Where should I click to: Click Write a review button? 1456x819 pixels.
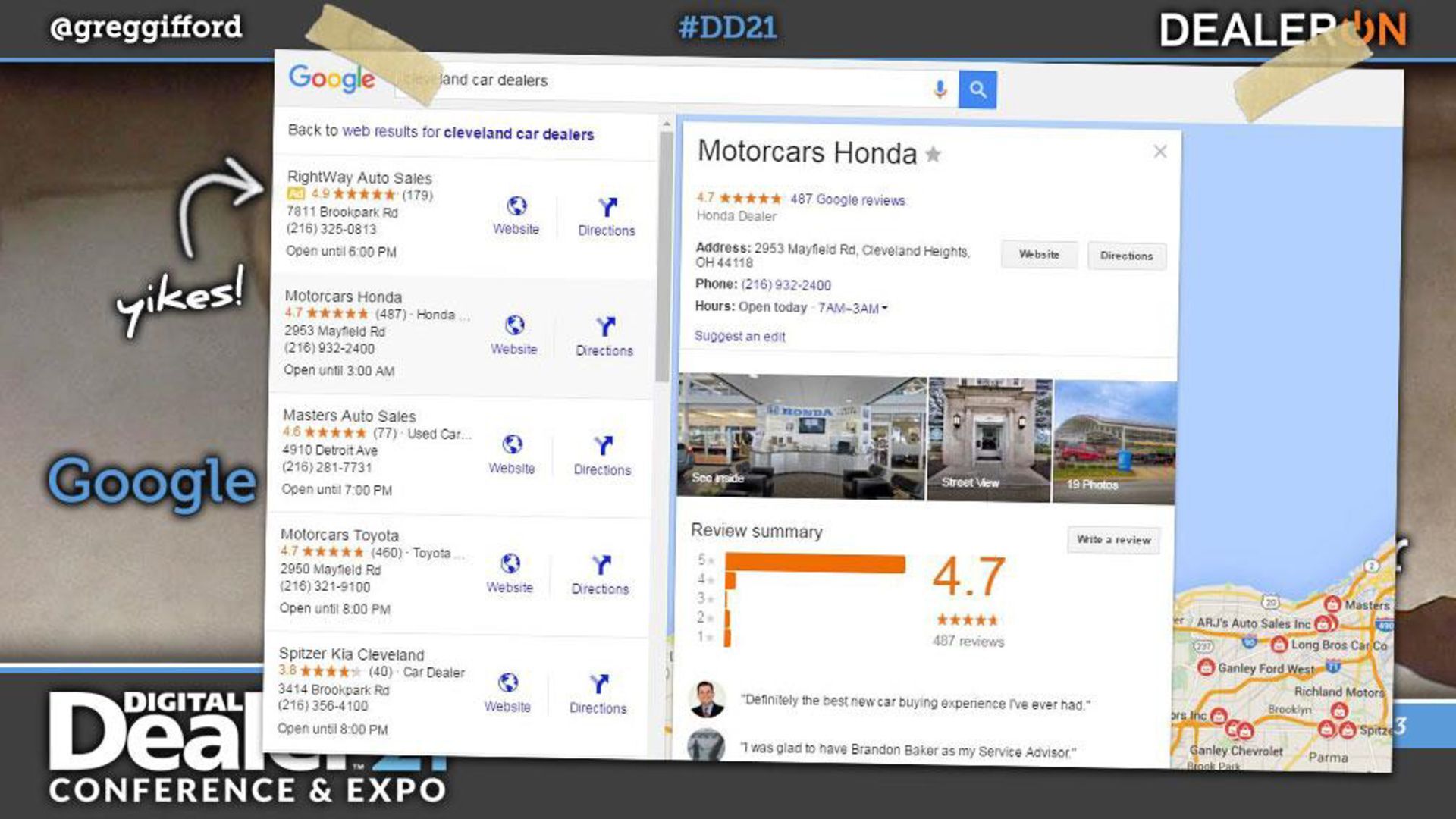point(1113,540)
